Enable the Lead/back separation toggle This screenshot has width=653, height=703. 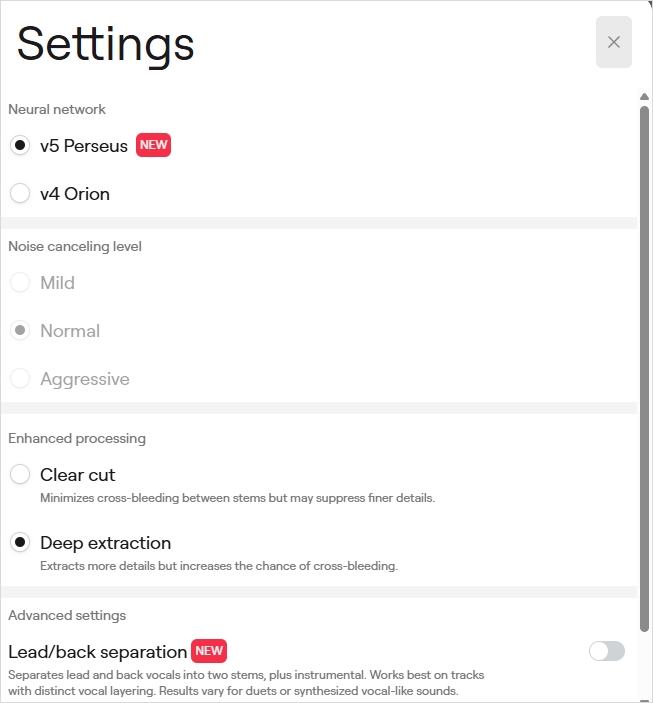click(606, 652)
